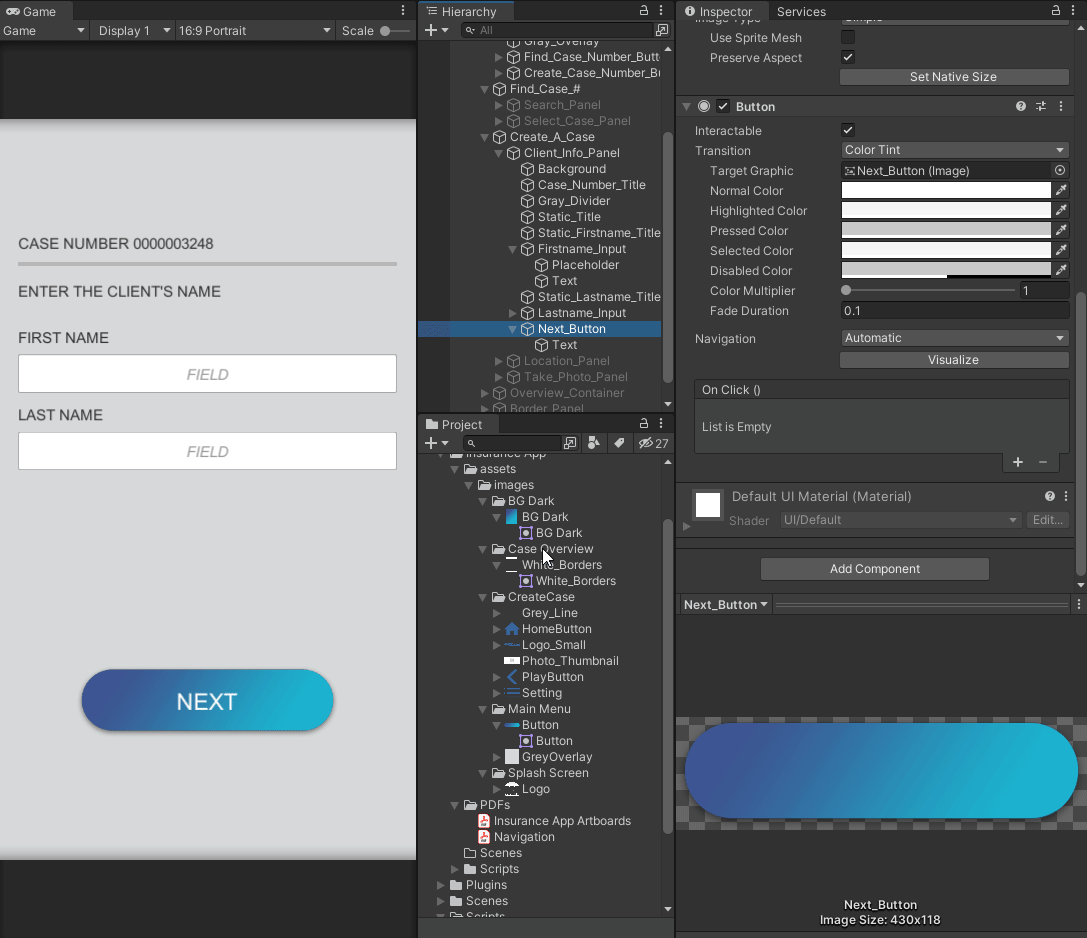Select Client_Info_Panel in the Hierarchy
This screenshot has width=1087, height=938.
pos(571,153)
